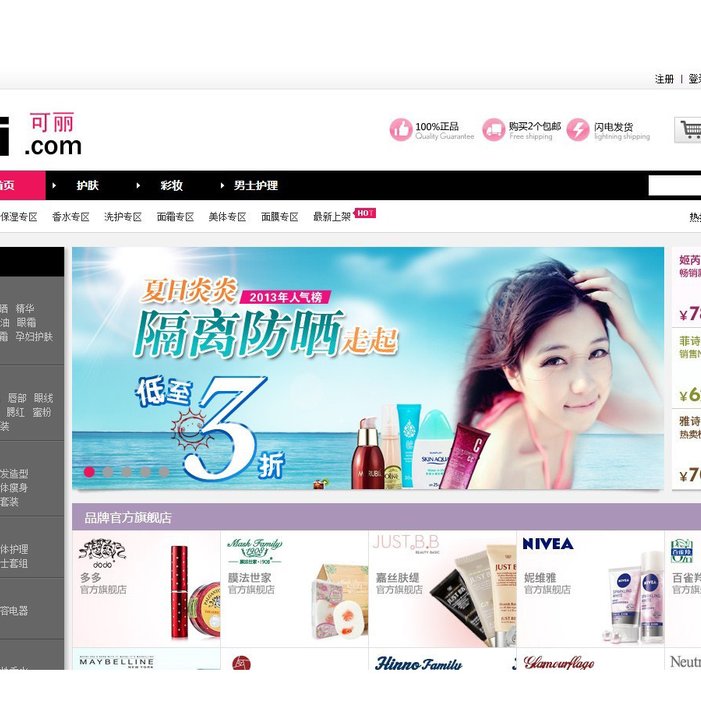Click the red round brand logo beside Maybelline

coord(241,663)
